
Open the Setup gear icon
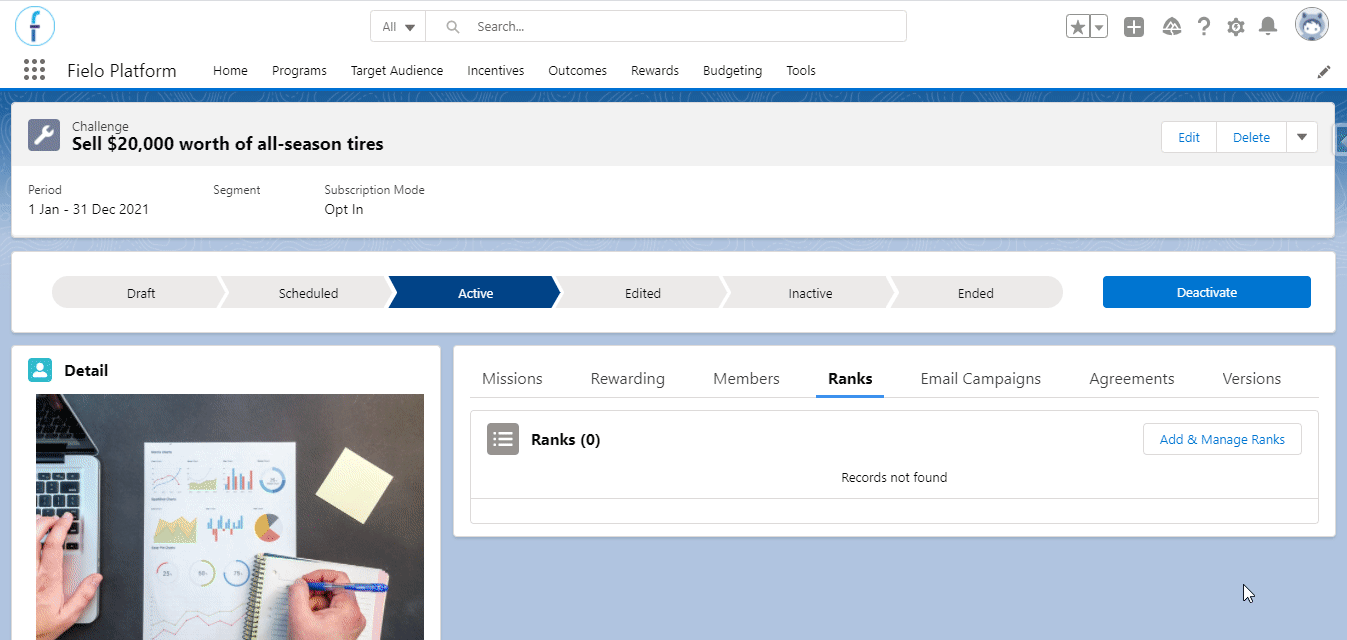pyautogui.click(x=1236, y=27)
